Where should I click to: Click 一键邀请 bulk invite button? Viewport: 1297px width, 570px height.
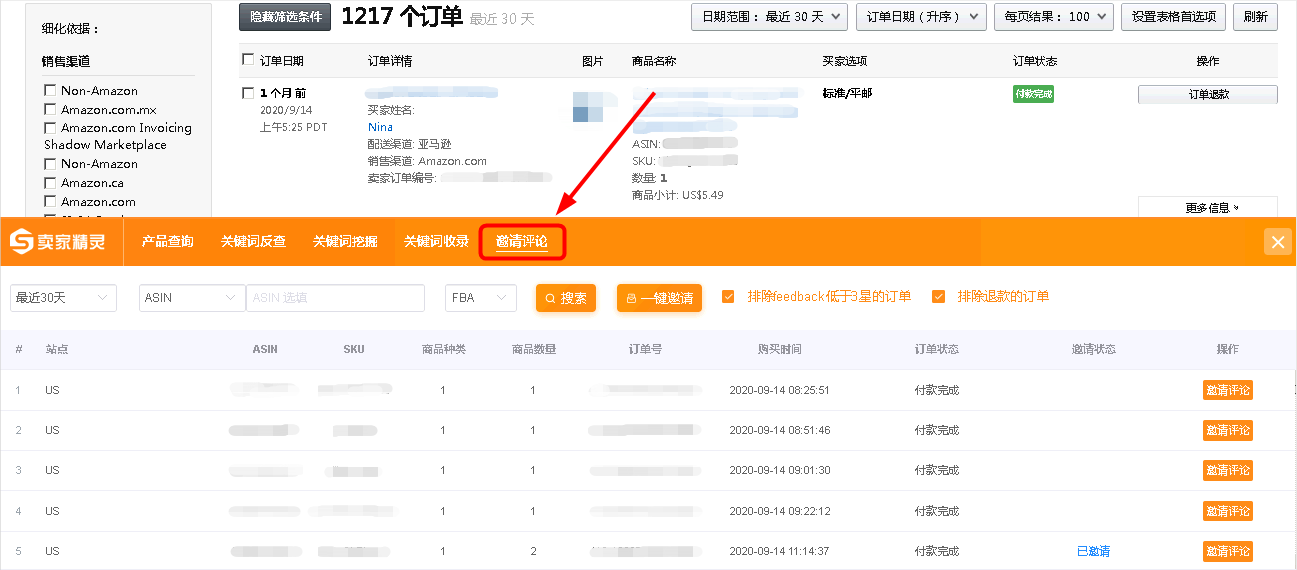pyautogui.click(x=659, y=298)
